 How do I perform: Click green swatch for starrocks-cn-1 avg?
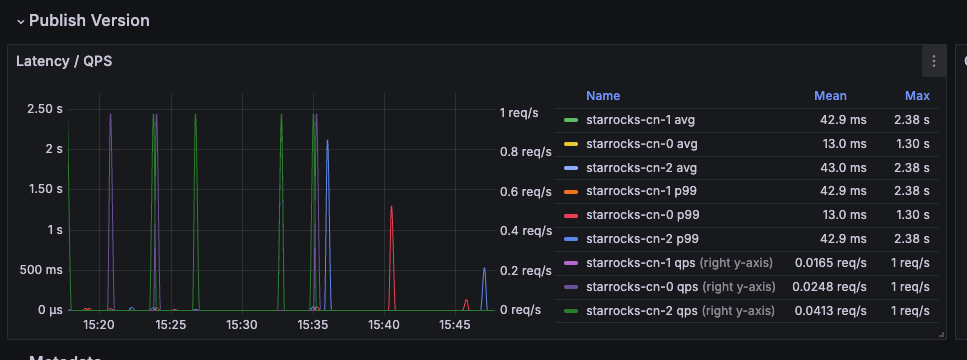(x=571, y=120)
